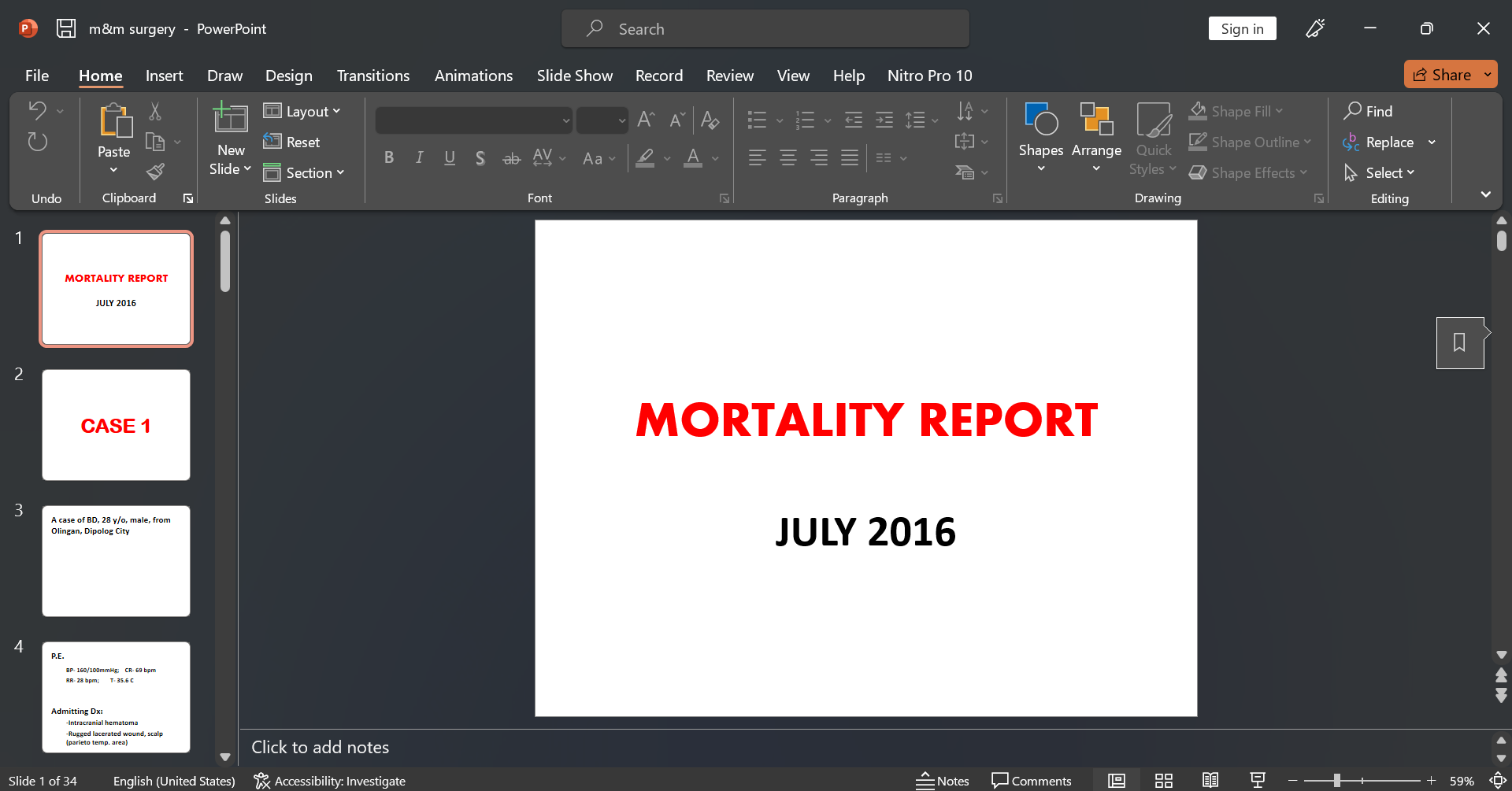Click the Find button
The image size is (1512, 791).
[1368, 111]
